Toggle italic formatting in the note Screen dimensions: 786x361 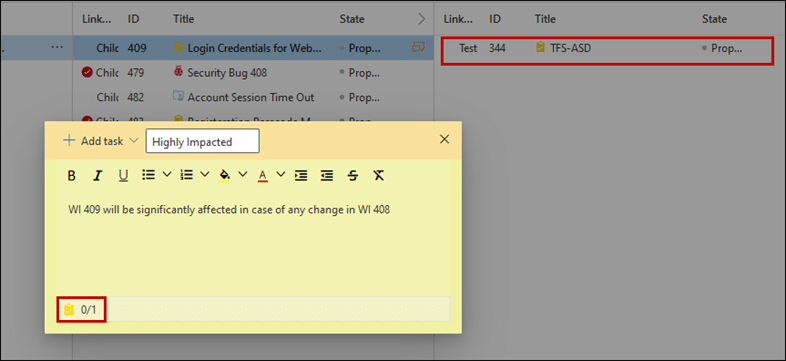pos(98,175)
